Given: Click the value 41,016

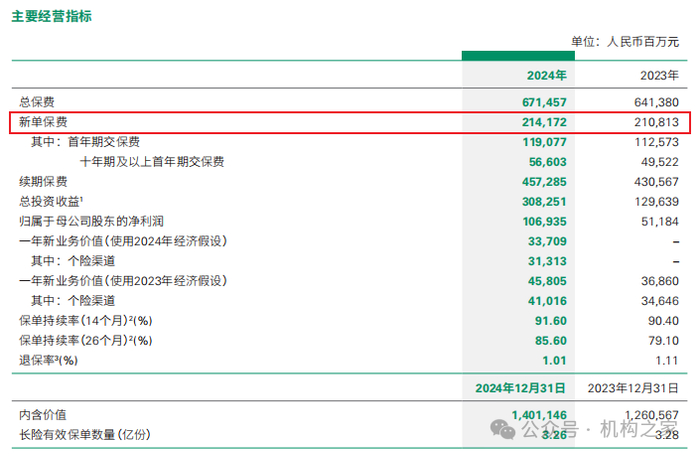Looking at the screenshot, I should [x=547, y=301].
